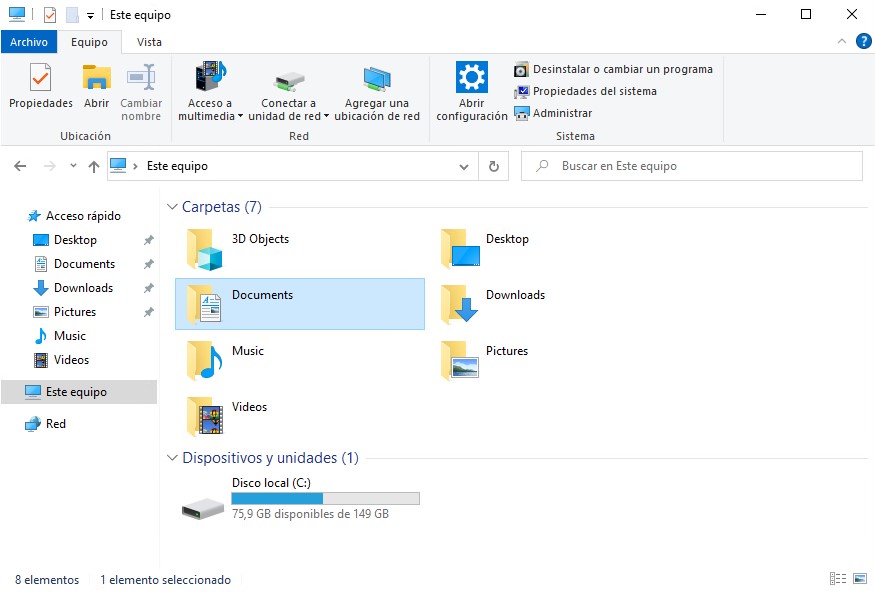875x592 pixels.
Task: Switch to large icons view in status bar
Action: coord(858,579)
